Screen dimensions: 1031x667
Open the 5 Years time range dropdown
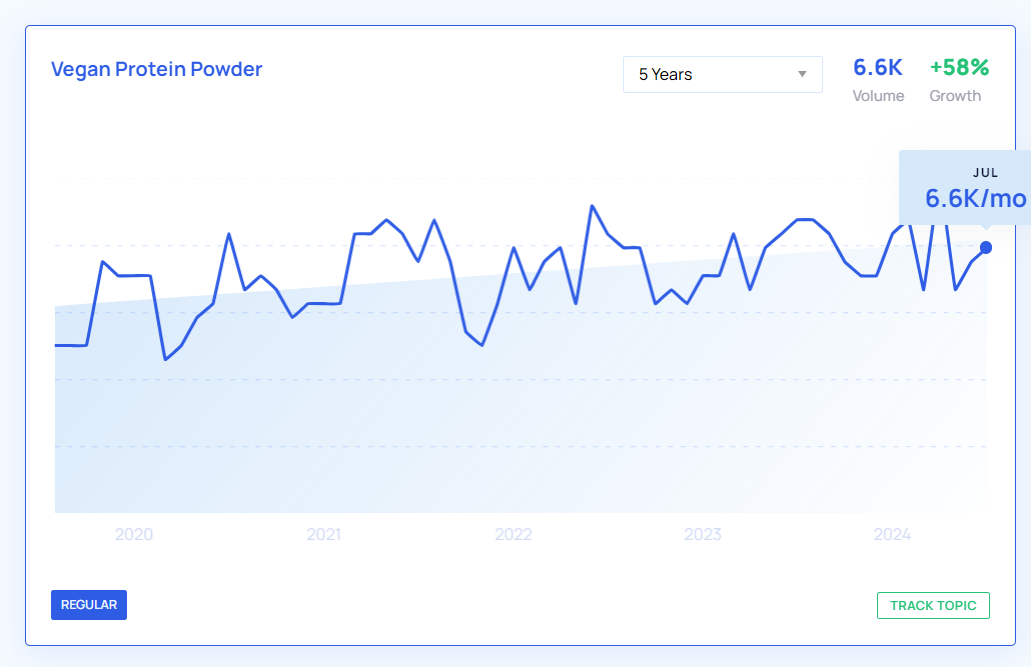point(722,74)
